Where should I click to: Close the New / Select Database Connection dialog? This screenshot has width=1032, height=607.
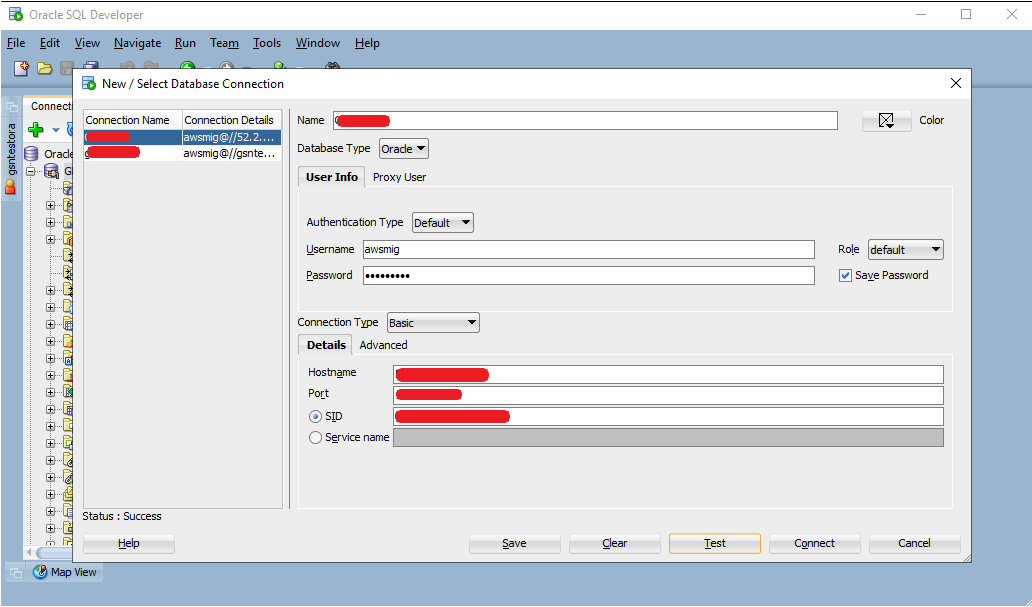pyautogui.click(x=956, y=83)
